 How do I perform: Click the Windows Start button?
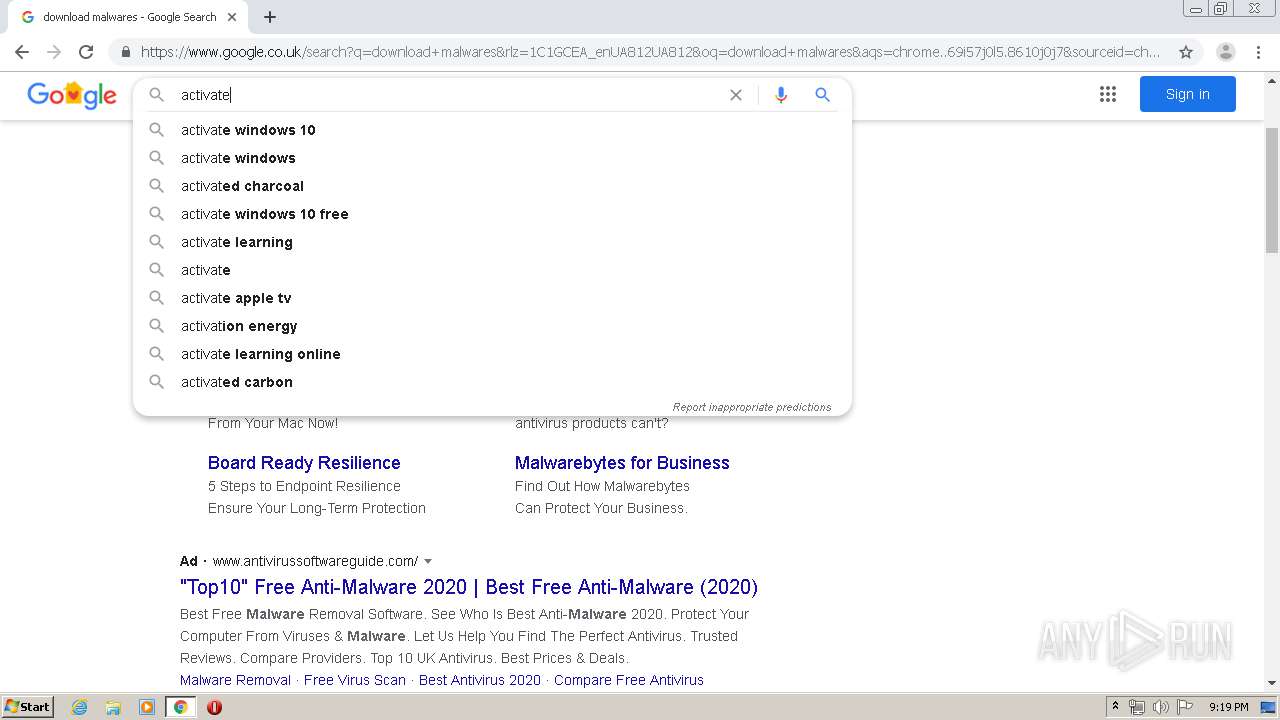pyautogui.click(x=27, y=707)
